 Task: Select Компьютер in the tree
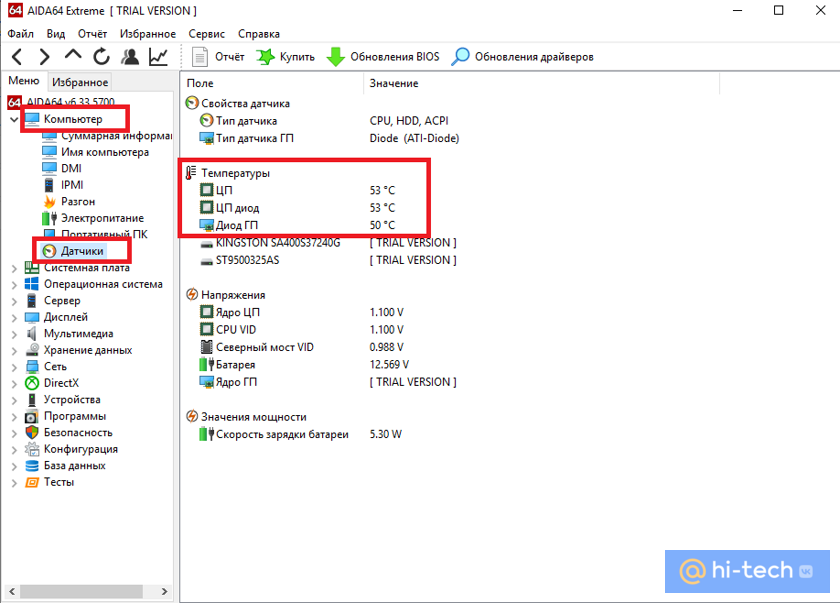click(73, 119)
